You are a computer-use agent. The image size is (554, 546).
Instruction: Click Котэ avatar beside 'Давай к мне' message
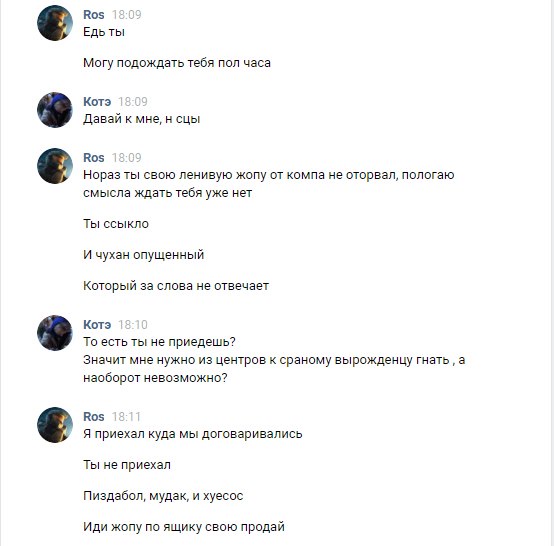click(x=55, y=110)
